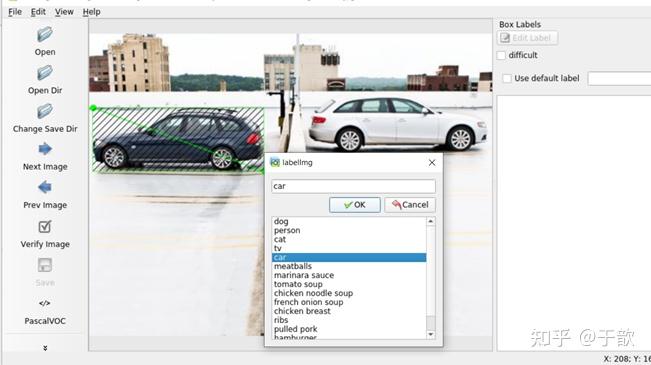
Task: Confirm label with OK button
Action: 355,205
